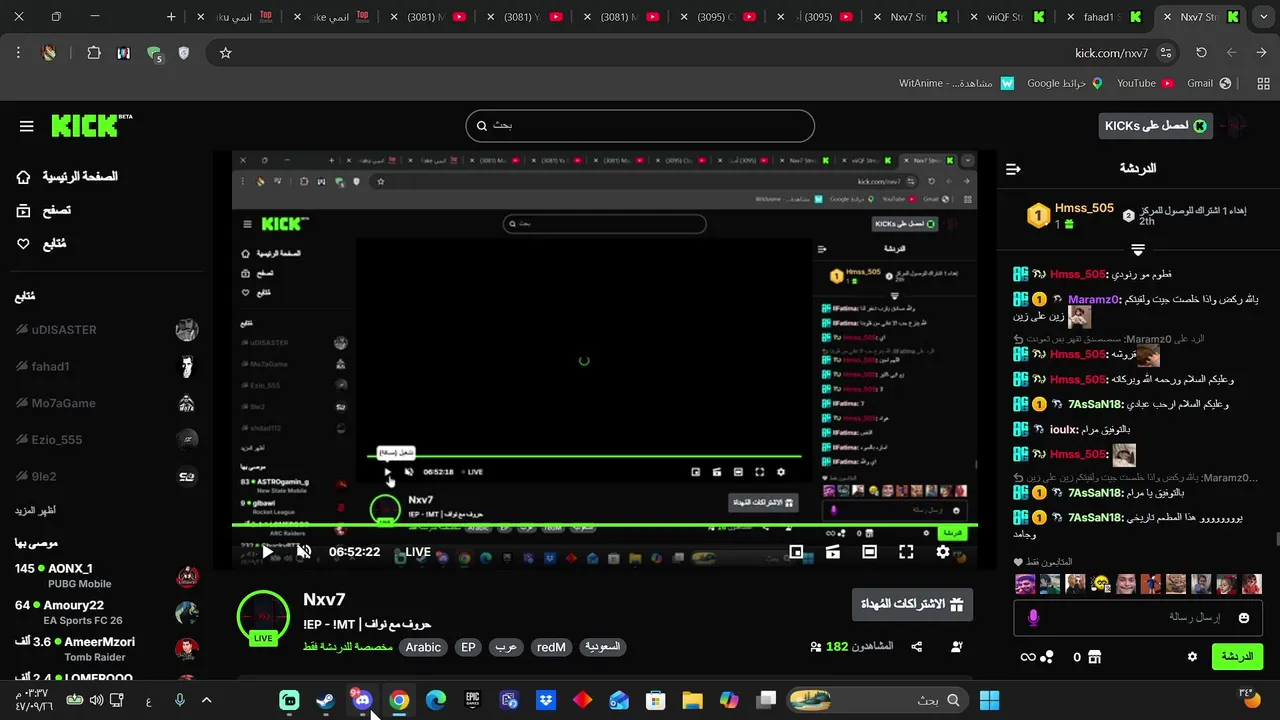Click the Kick logo
This screenshot has width=1280, height=720.
pos(91,125)
